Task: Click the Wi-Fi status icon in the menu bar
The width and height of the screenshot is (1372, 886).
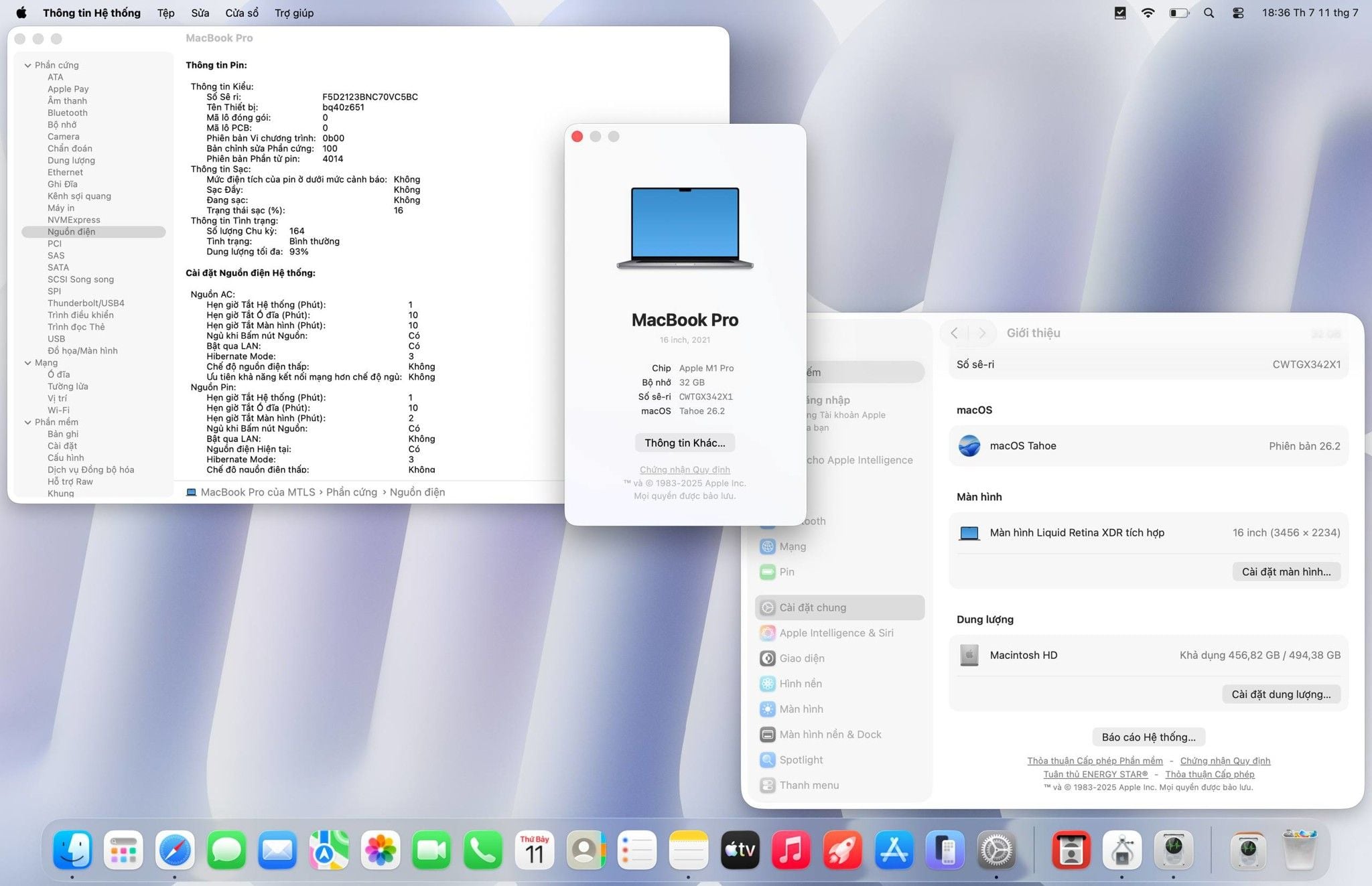Action: click(1148, 13)
